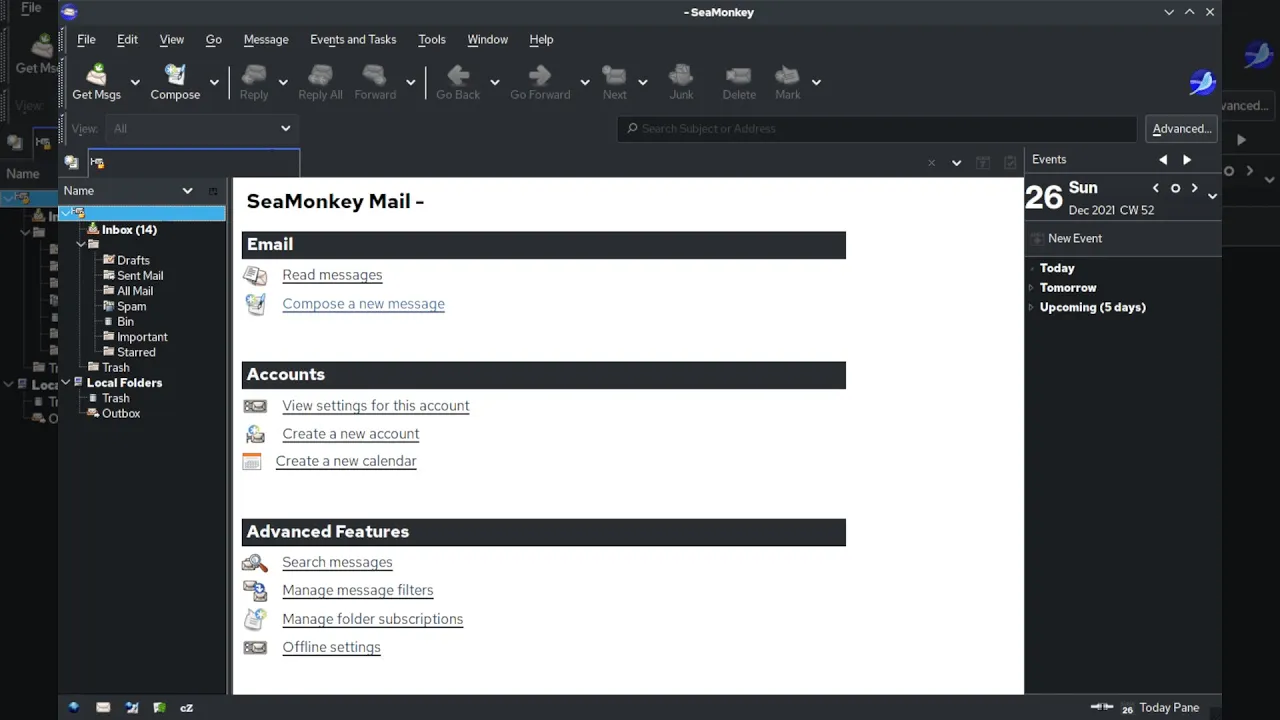The width and height of the screenshot is (1280, 720).
Task: Open Compose from the toolbar
Action: point(175,76)
